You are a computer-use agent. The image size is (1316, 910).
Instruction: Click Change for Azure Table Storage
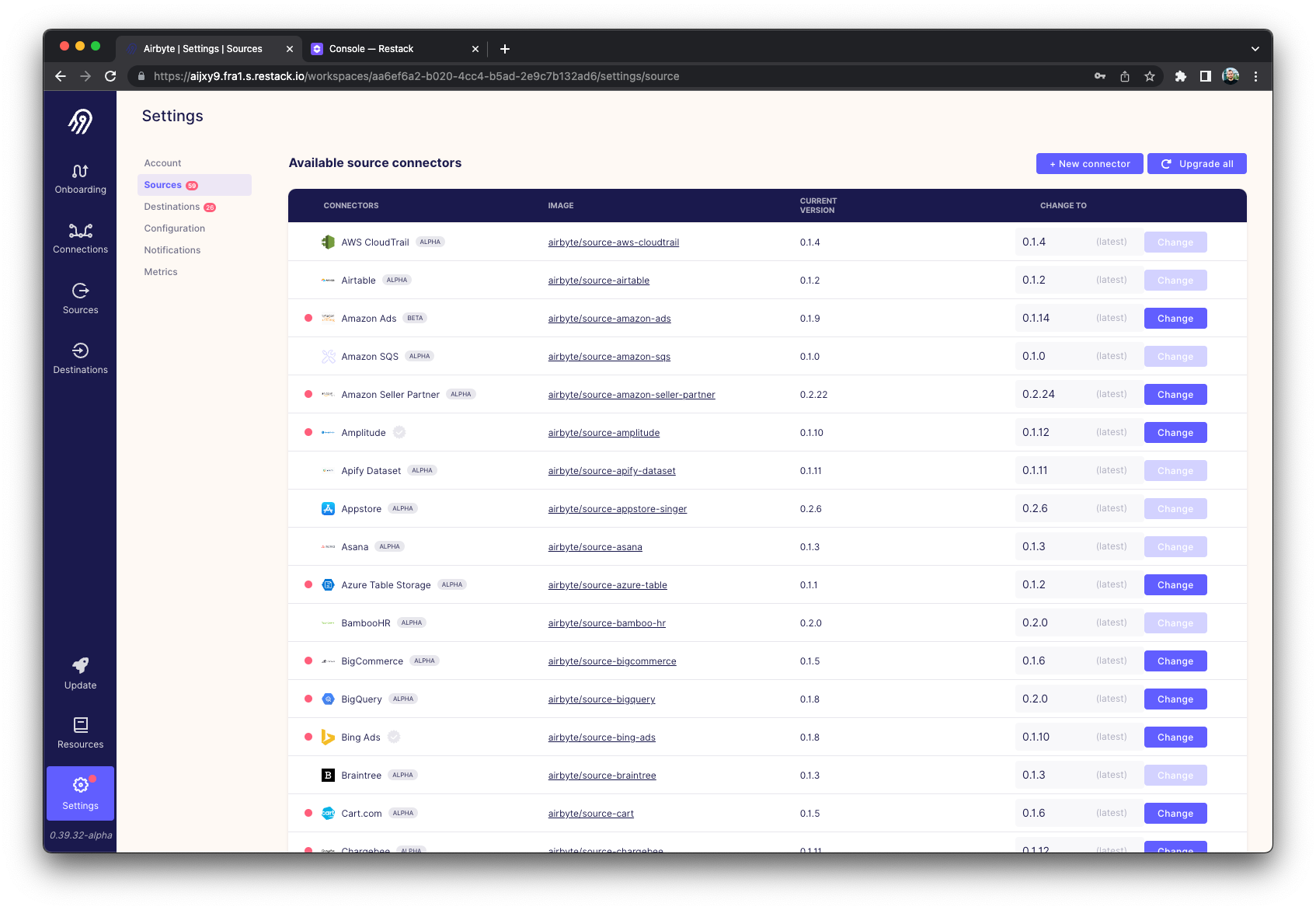point(1175,585)
